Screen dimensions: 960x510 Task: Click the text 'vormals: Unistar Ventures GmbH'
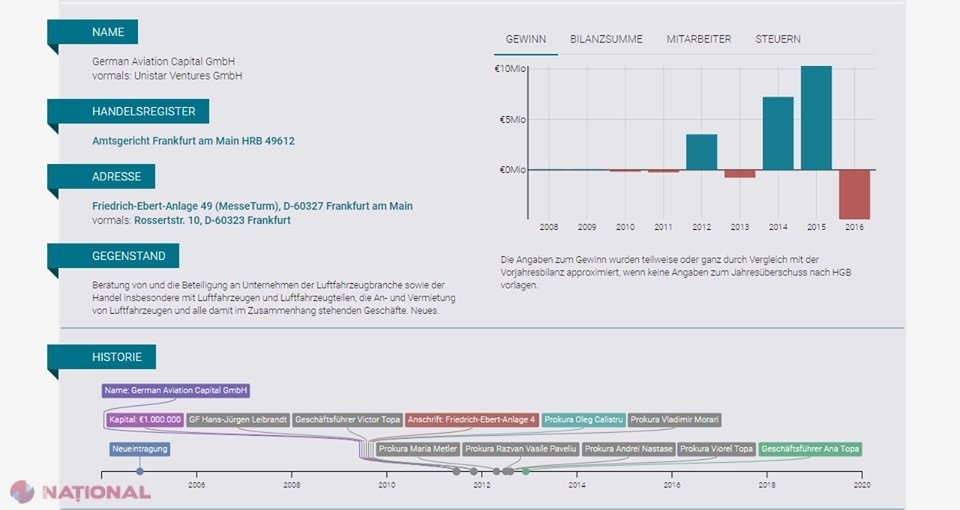[x=167, y=76]
